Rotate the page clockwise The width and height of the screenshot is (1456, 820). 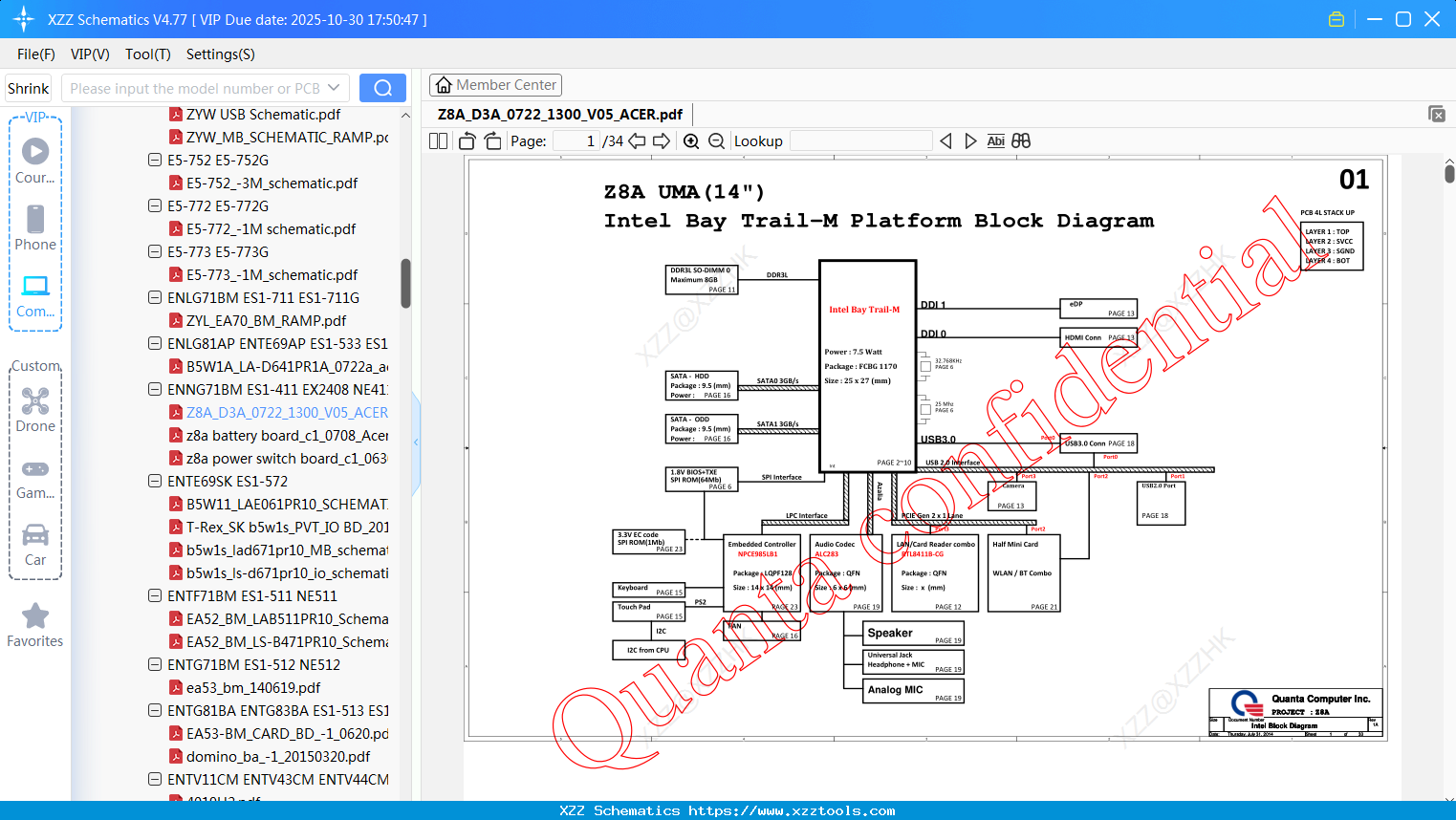tap(492, 141)
